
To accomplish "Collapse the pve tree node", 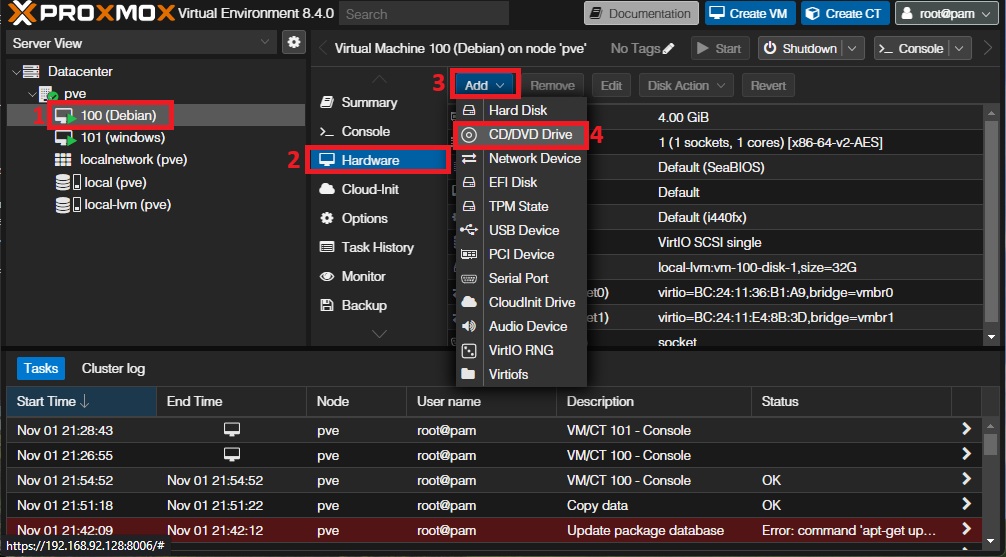I will [x=32, y=94].
